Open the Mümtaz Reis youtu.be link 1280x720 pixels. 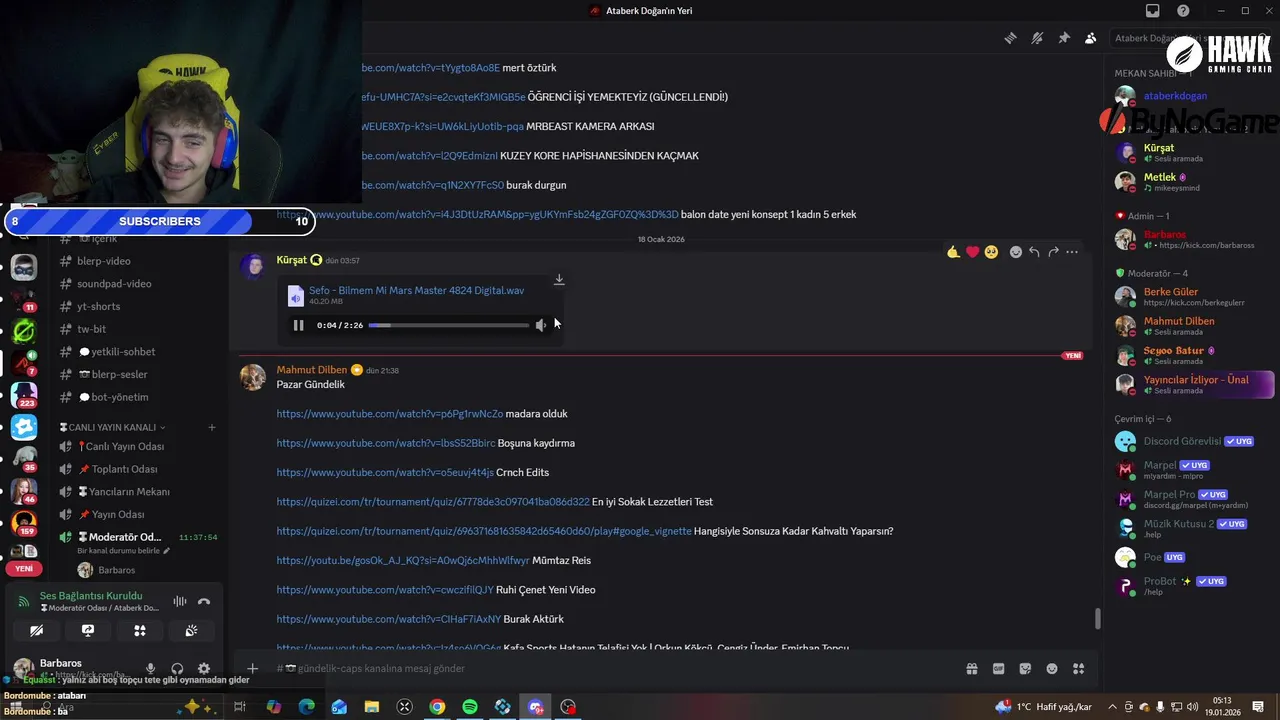coord(403,561)
